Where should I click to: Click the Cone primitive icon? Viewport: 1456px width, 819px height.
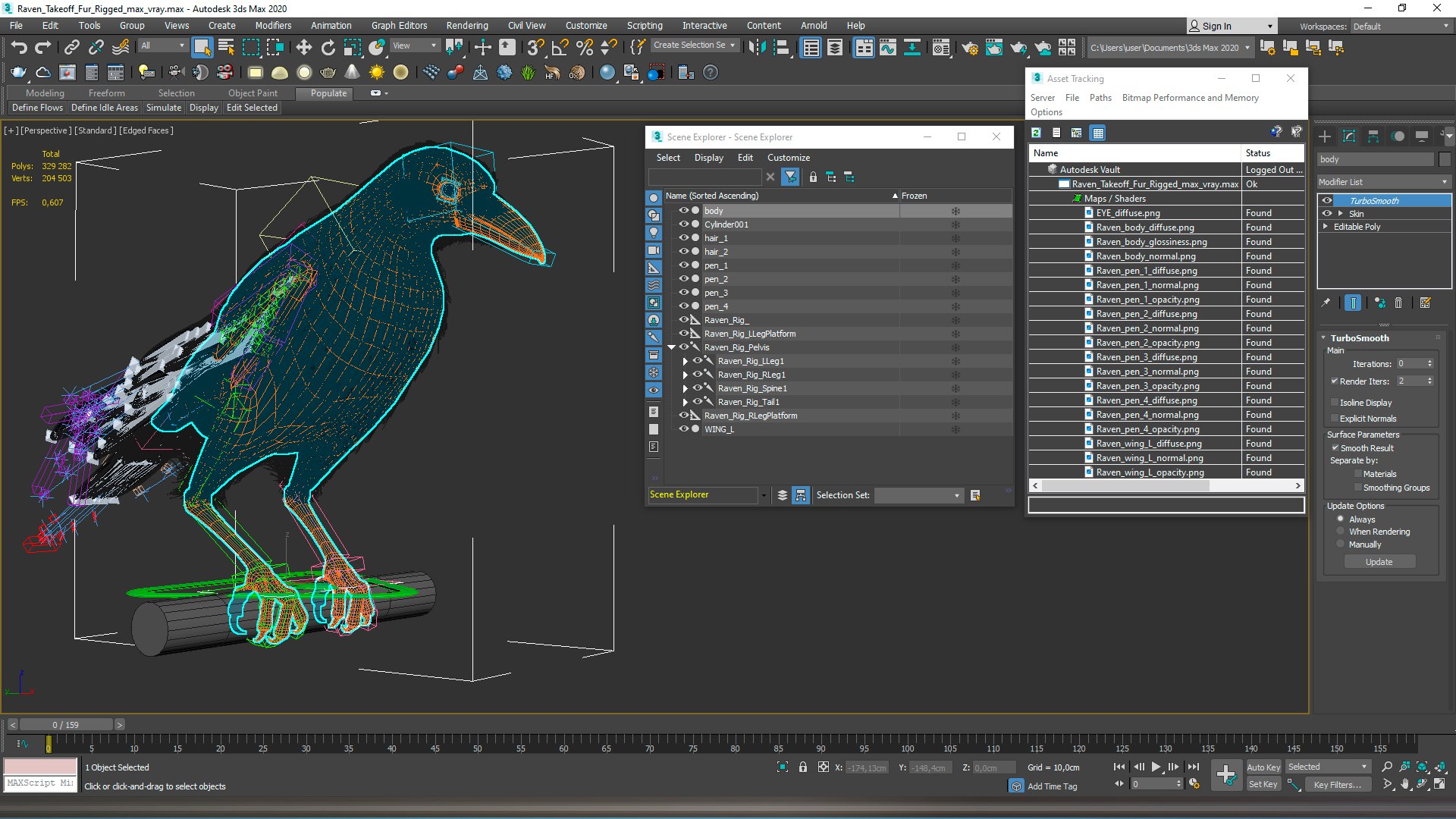352,72
